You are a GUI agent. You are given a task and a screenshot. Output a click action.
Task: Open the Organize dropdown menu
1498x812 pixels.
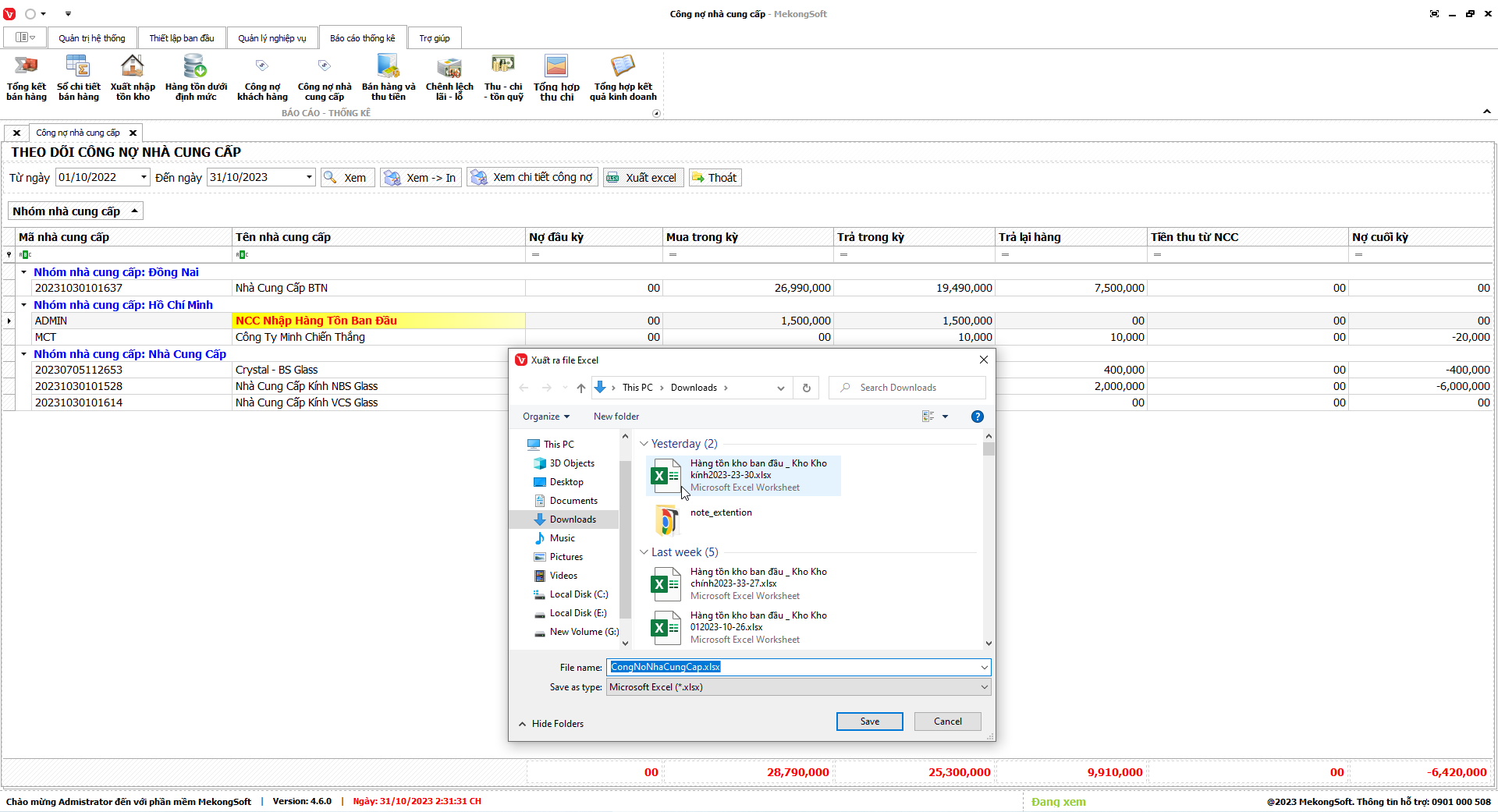tap(545, 417)
